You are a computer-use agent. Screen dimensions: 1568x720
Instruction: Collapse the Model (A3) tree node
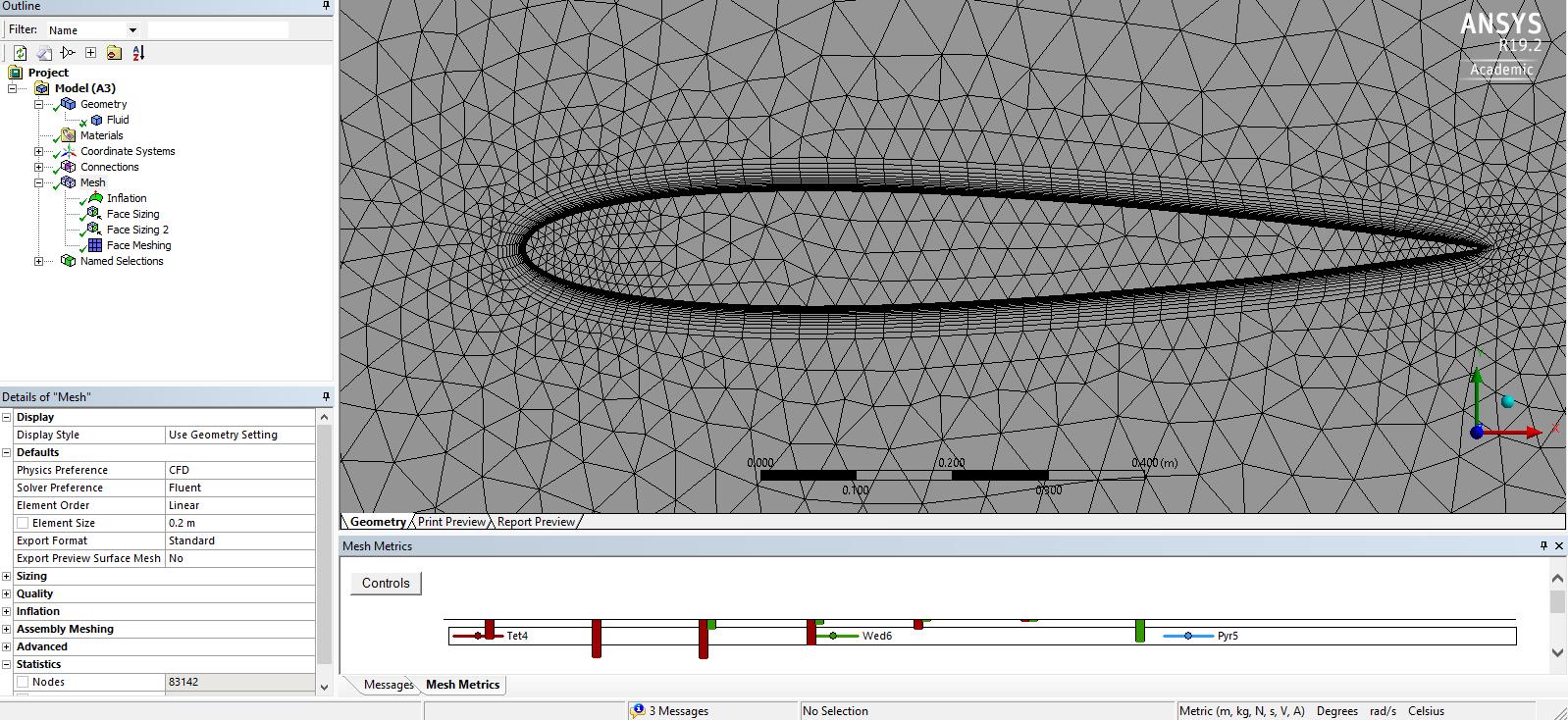point(12,88)
